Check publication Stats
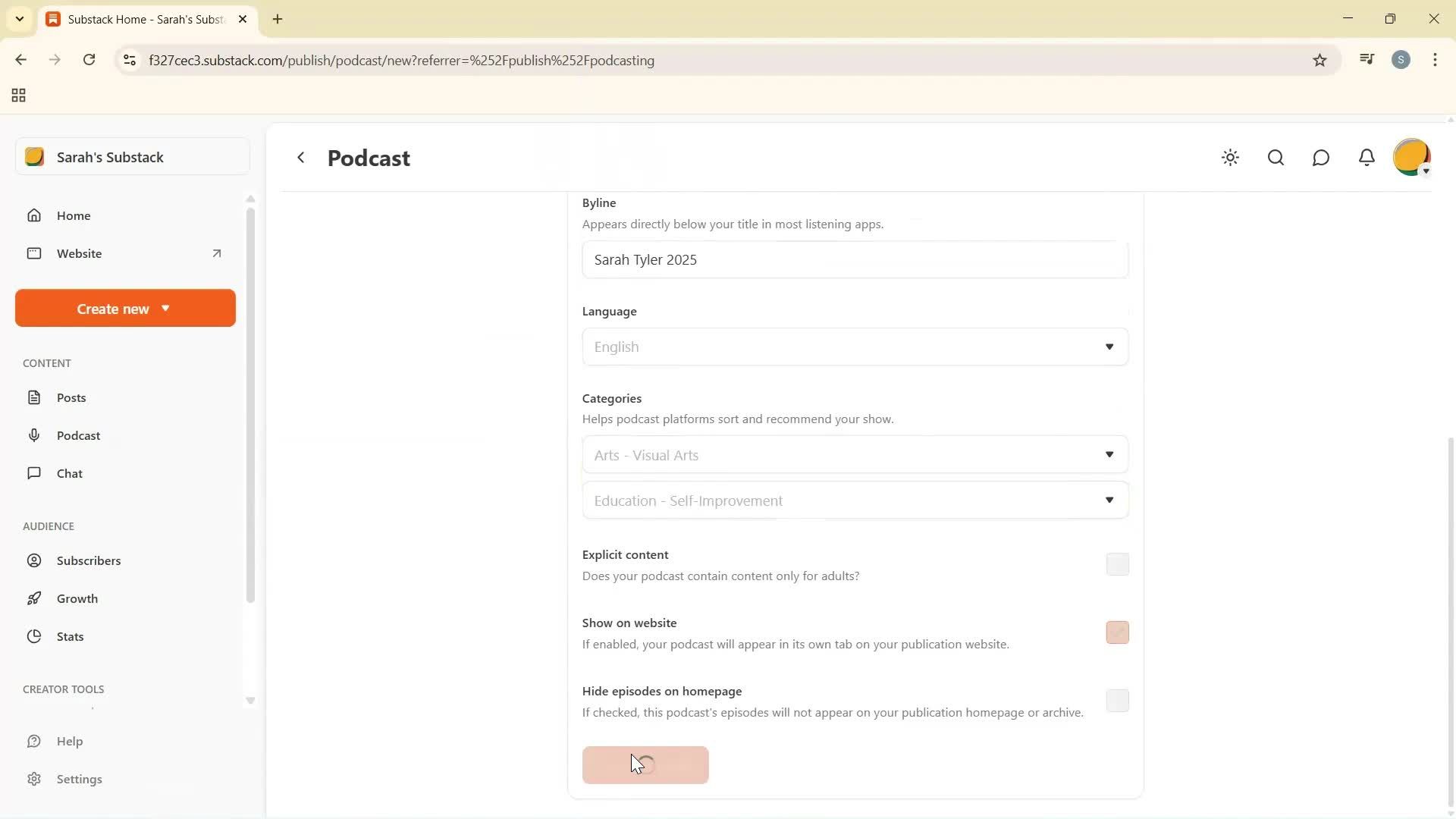The image size is (1456, 819). [x=70, y=636]
